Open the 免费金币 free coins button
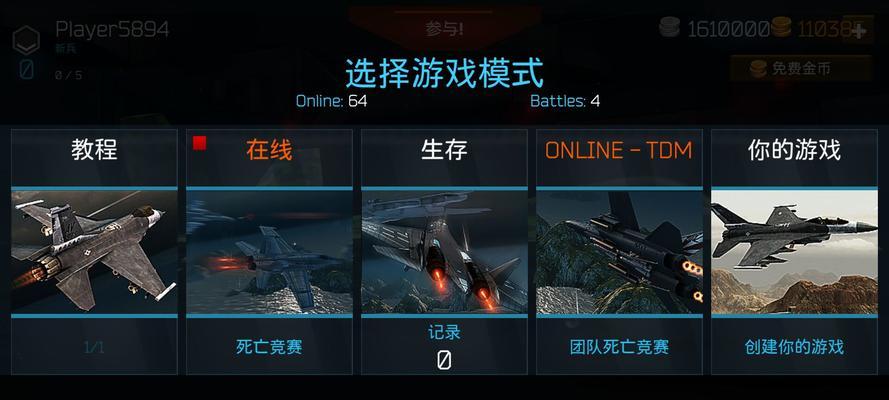889x400 pixels. [800, 69]
